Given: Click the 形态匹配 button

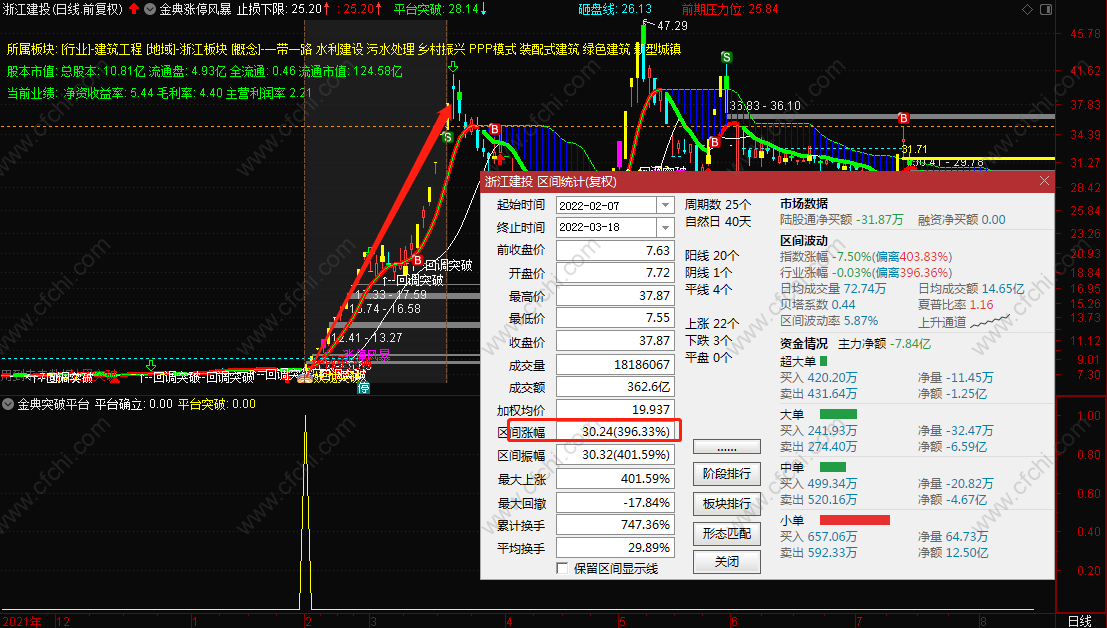Looking at the screenshot, I should (x=726, y=533).
